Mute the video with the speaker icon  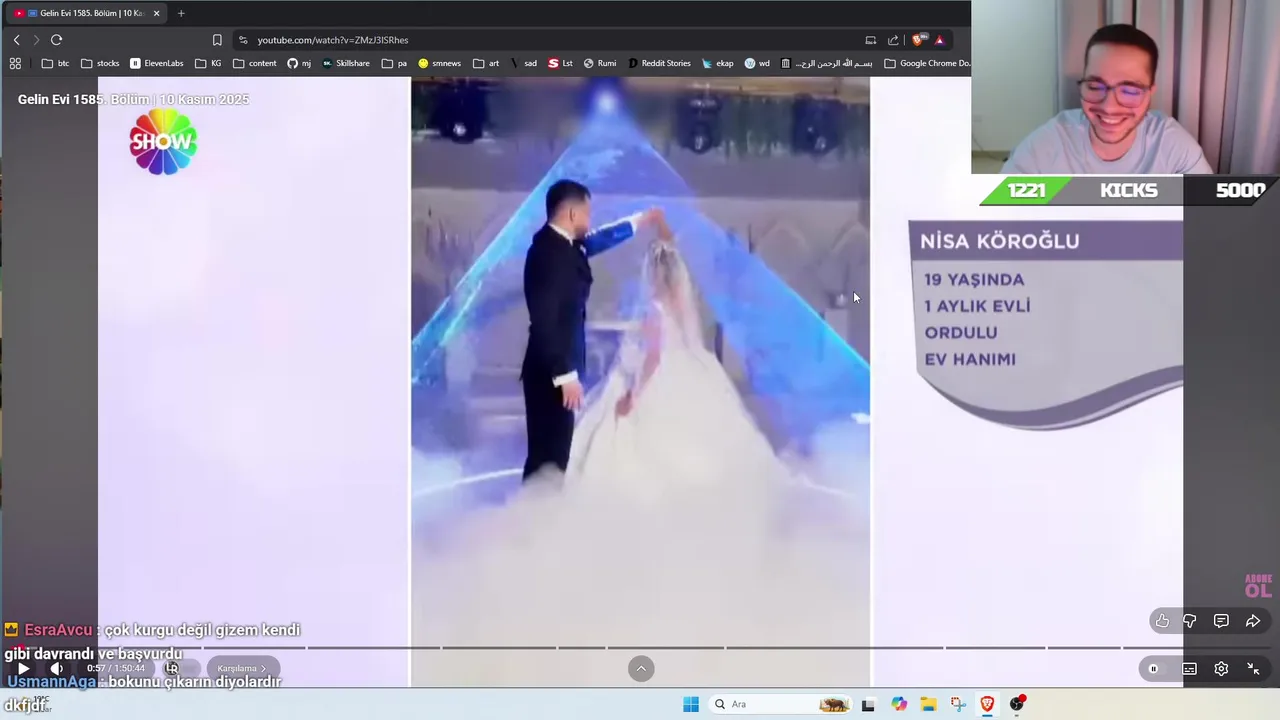[57, 669]
